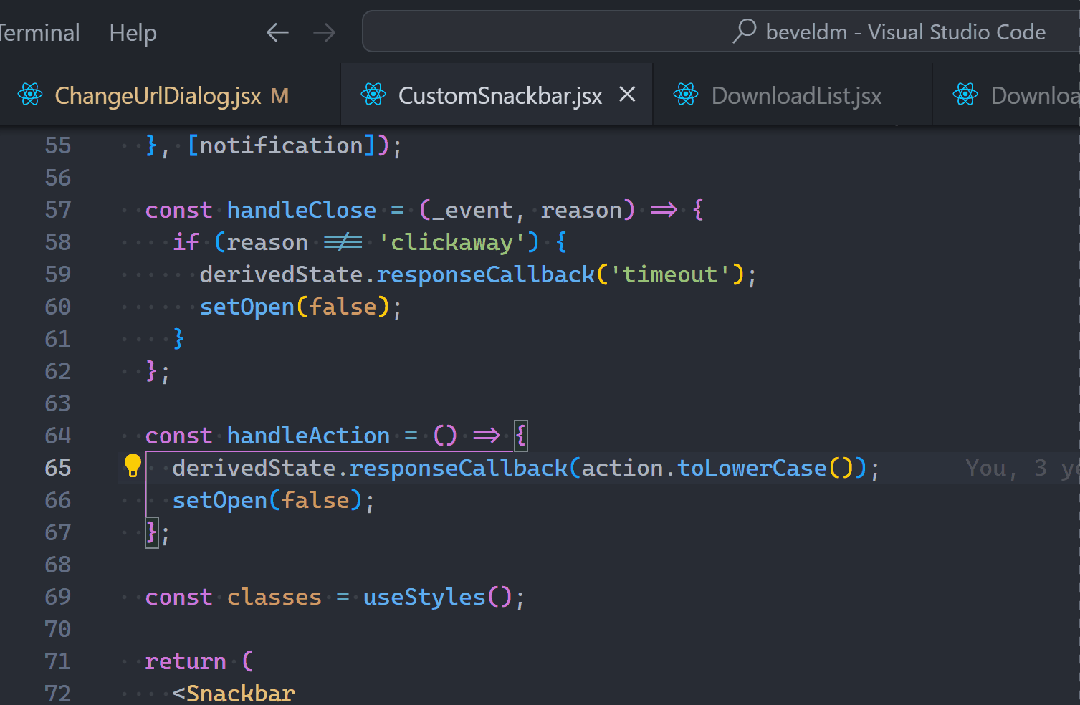This screenshot has width=1080, height=705.
Task: Click React icon on CustomSnackbar.jsx tab
Action: pos(374,96)
